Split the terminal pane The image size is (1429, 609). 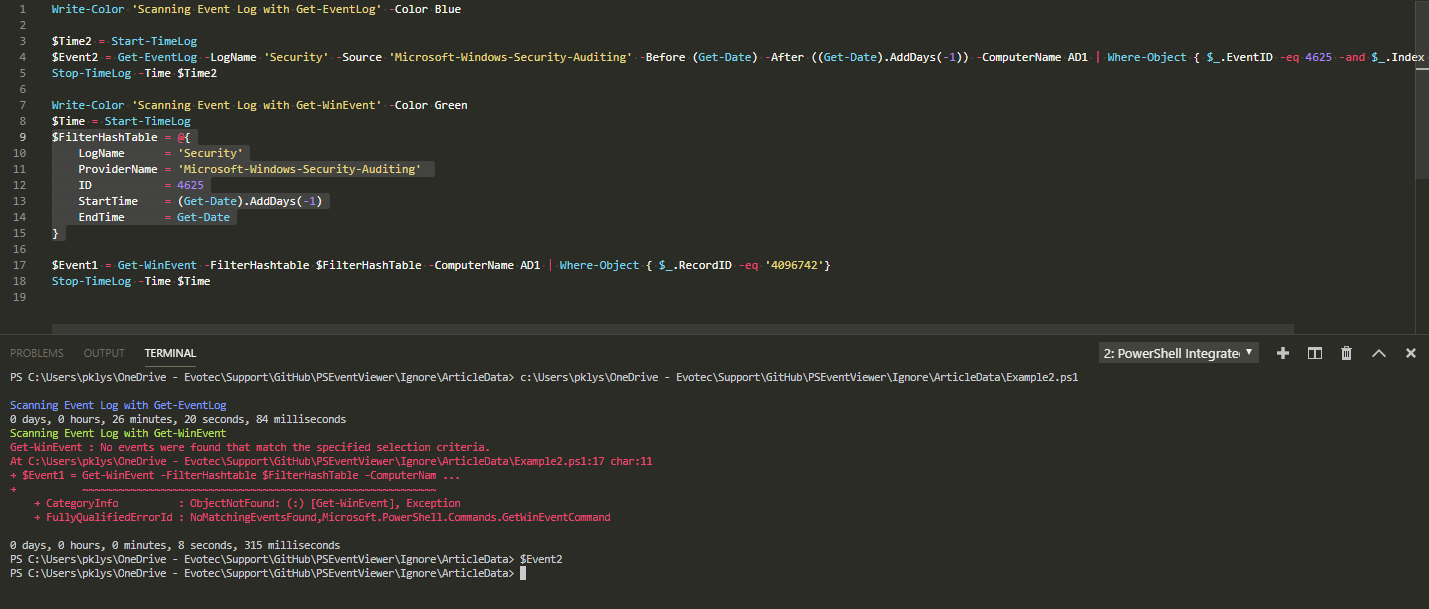tap(1315, 353)
